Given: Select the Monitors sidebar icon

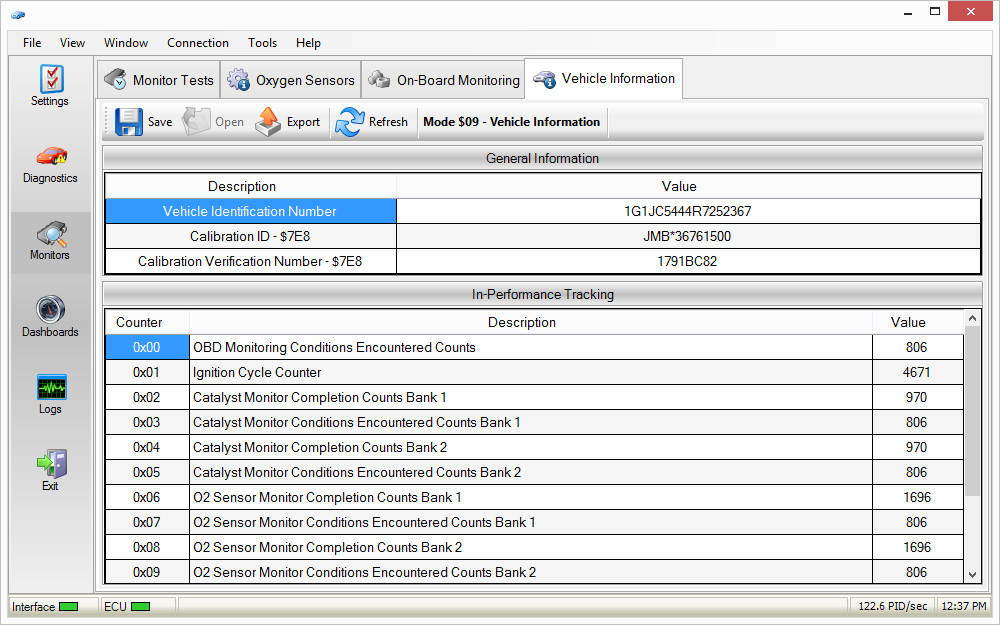Looking at the screenshot, I should 50,236.
